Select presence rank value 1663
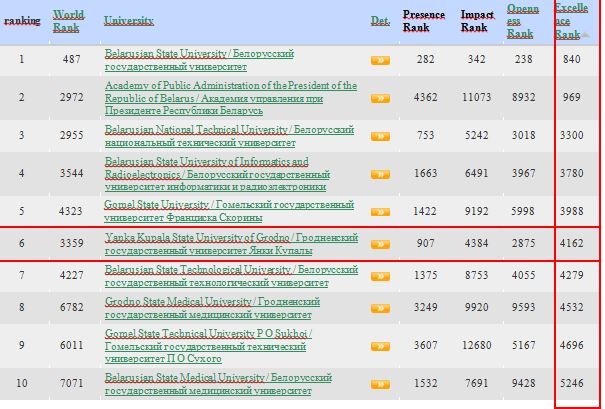The image size is (605, 409). tap(426, 173)
